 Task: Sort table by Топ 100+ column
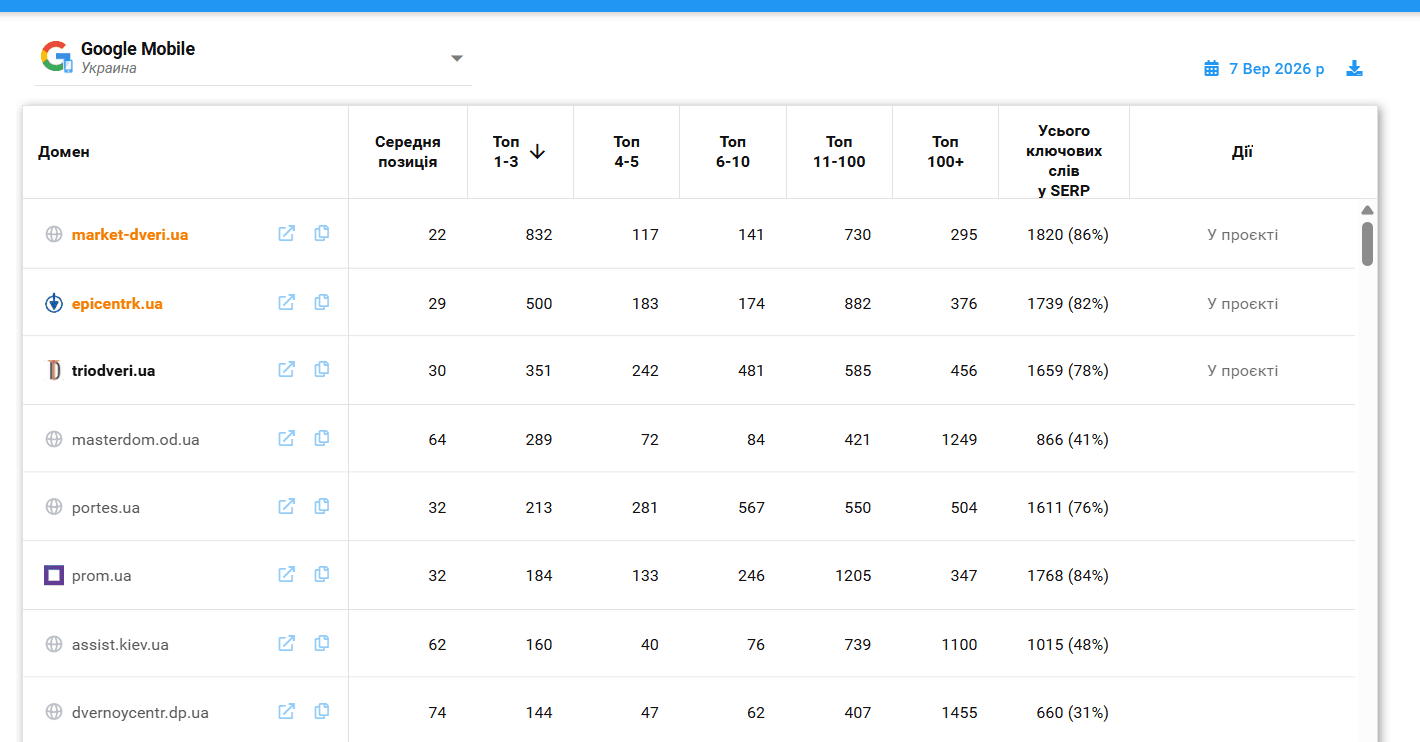point(945,152)
